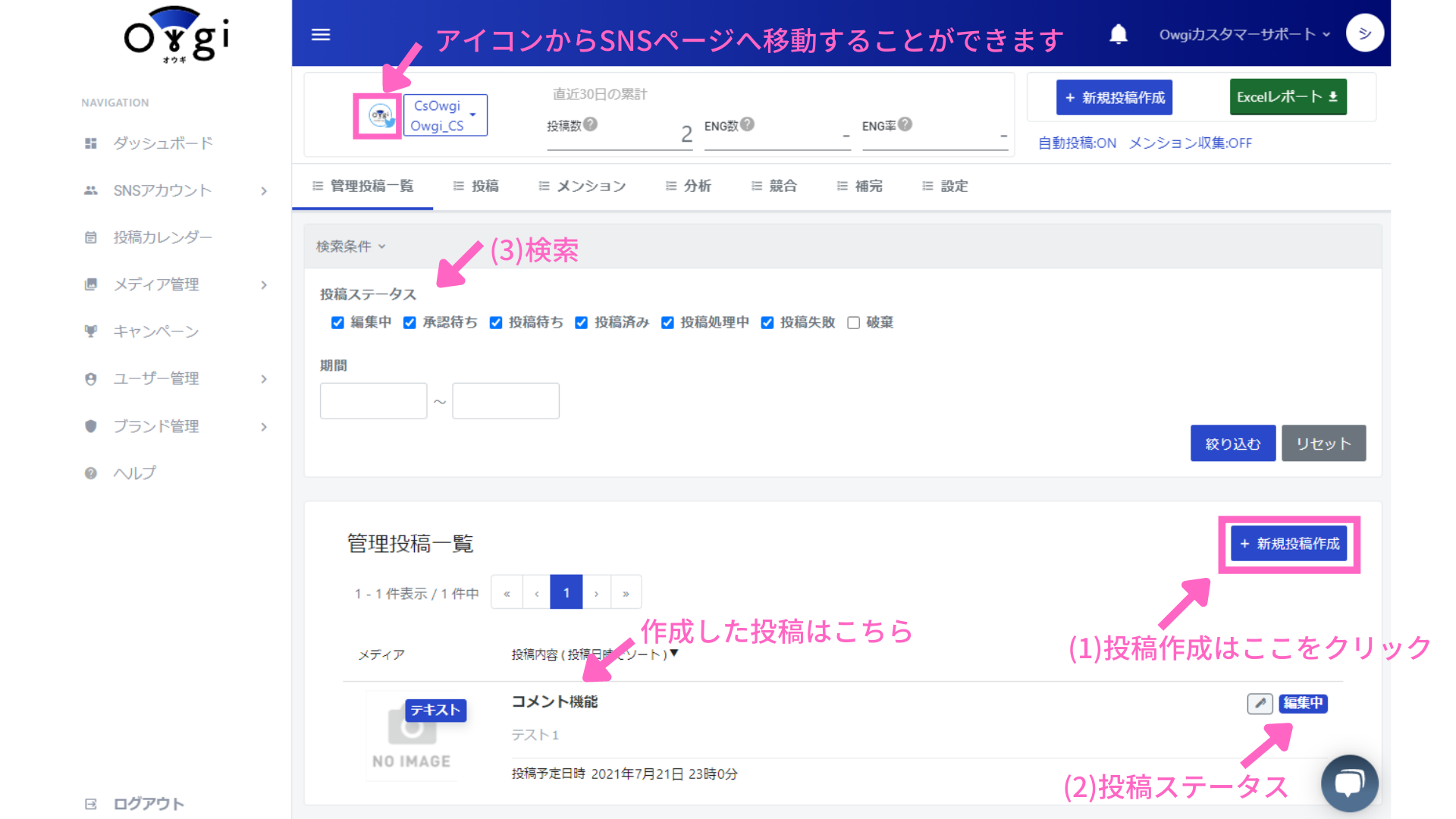This screenshot has width=1456, height=819.
Task: Switch to the 補完 tab
Action: (860, 187)
